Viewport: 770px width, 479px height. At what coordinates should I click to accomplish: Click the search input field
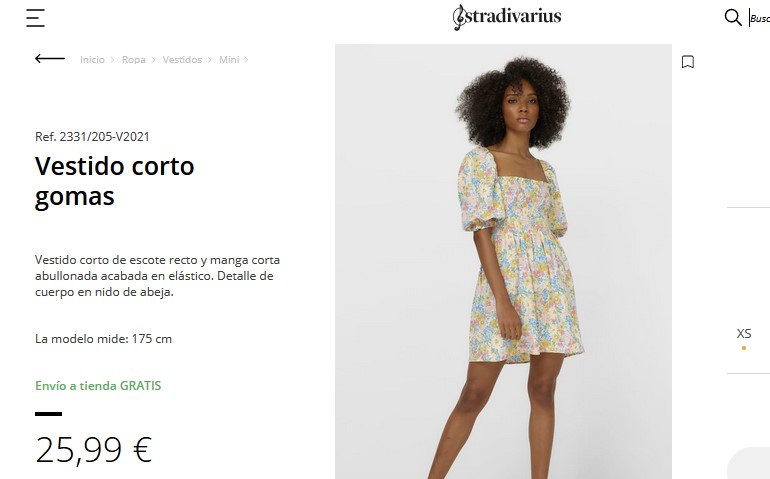click(x=759, y=18)
